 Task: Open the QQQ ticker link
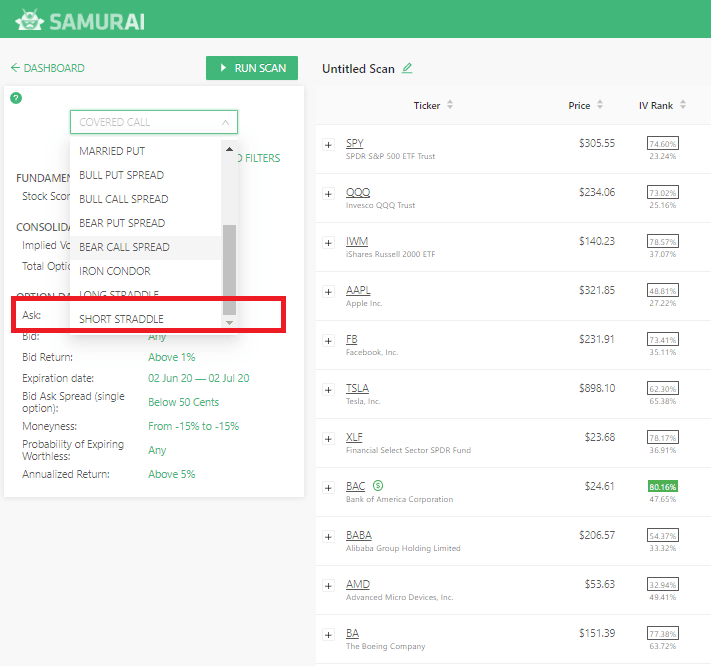click(358, 192)
